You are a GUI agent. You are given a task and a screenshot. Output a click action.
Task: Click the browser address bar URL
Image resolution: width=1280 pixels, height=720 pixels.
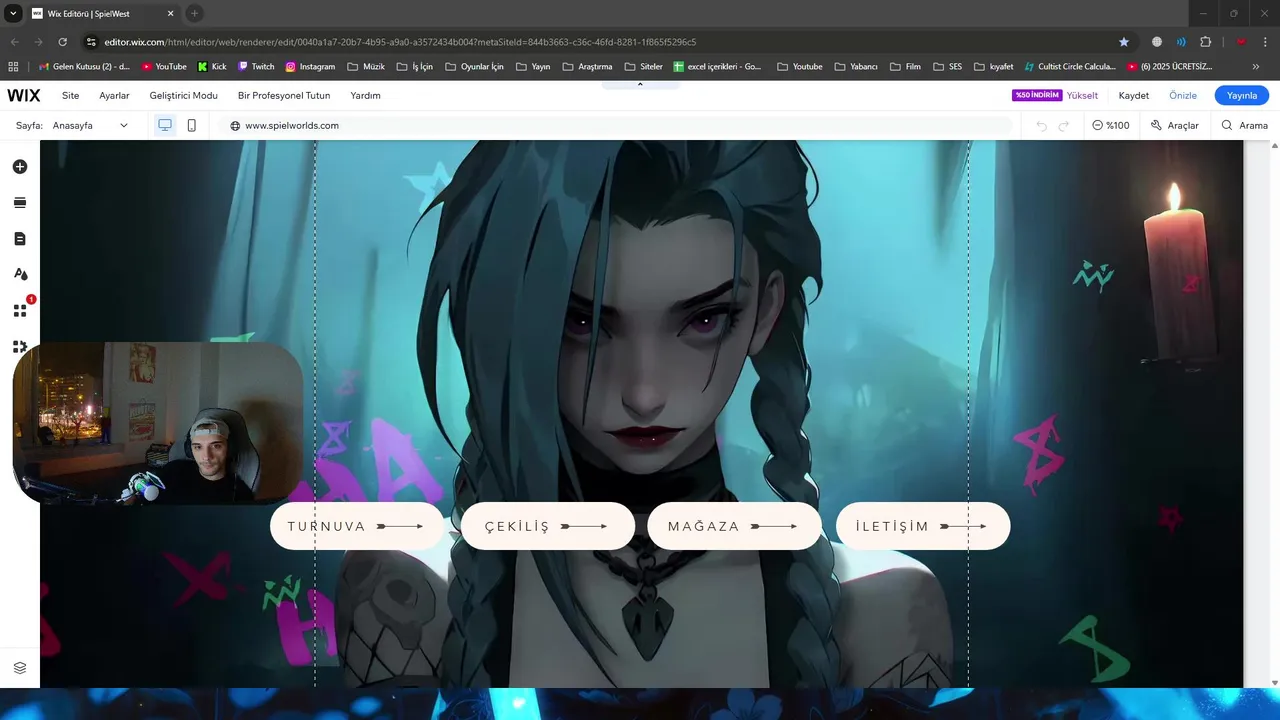pos(400,42)
